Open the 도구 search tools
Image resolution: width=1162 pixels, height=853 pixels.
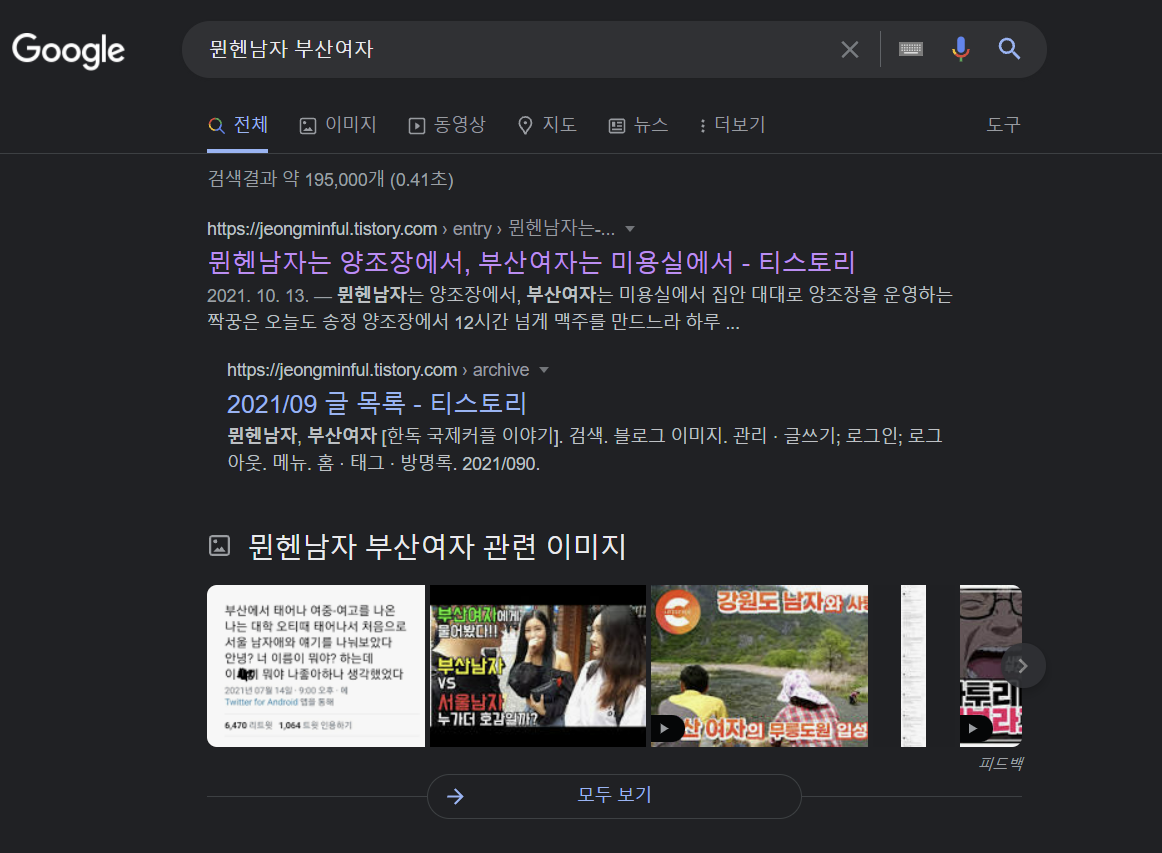coord(1003,125)
